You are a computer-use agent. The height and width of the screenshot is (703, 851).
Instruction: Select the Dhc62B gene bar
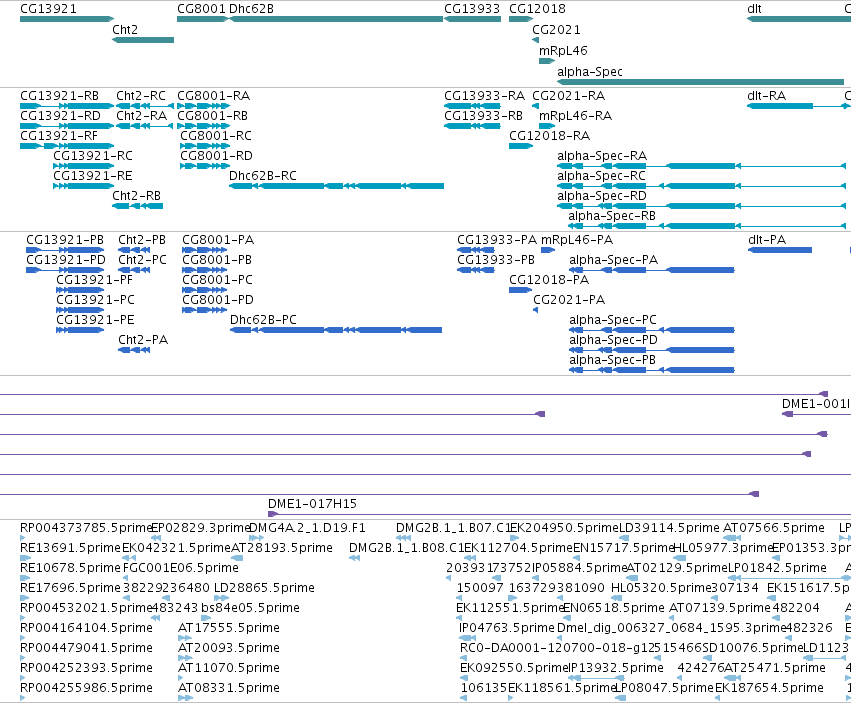click(x=336, y=19)
